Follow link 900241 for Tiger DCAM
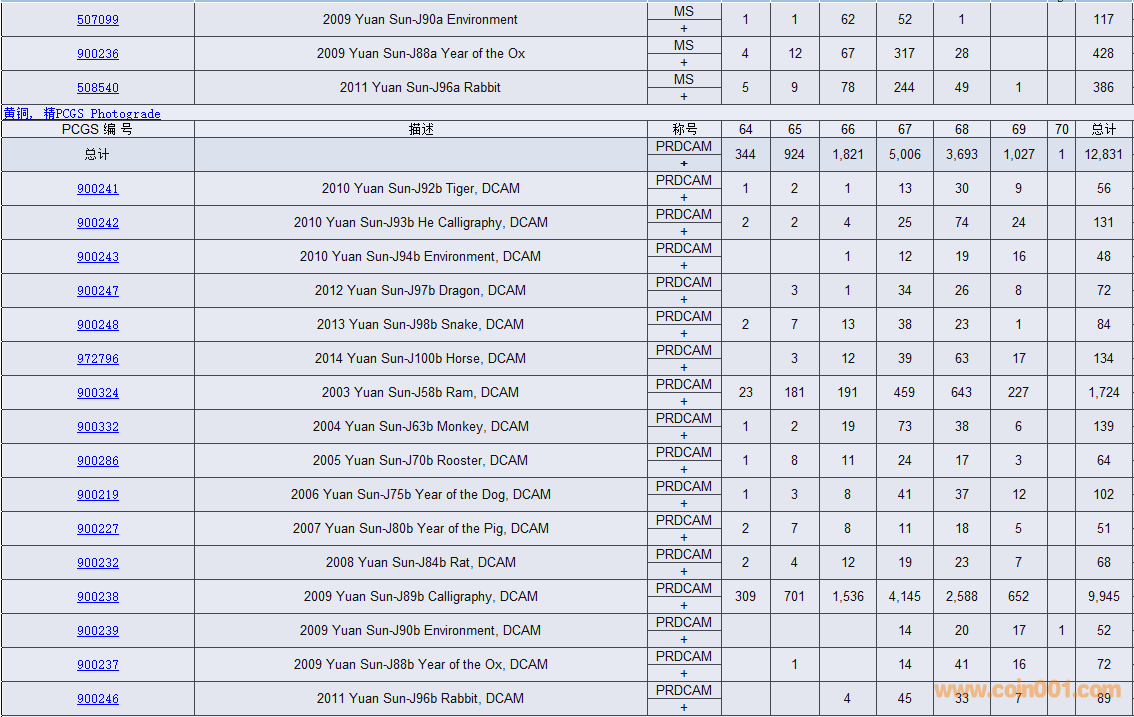This screenshot has height=717, width=1134. coord(98,189)
